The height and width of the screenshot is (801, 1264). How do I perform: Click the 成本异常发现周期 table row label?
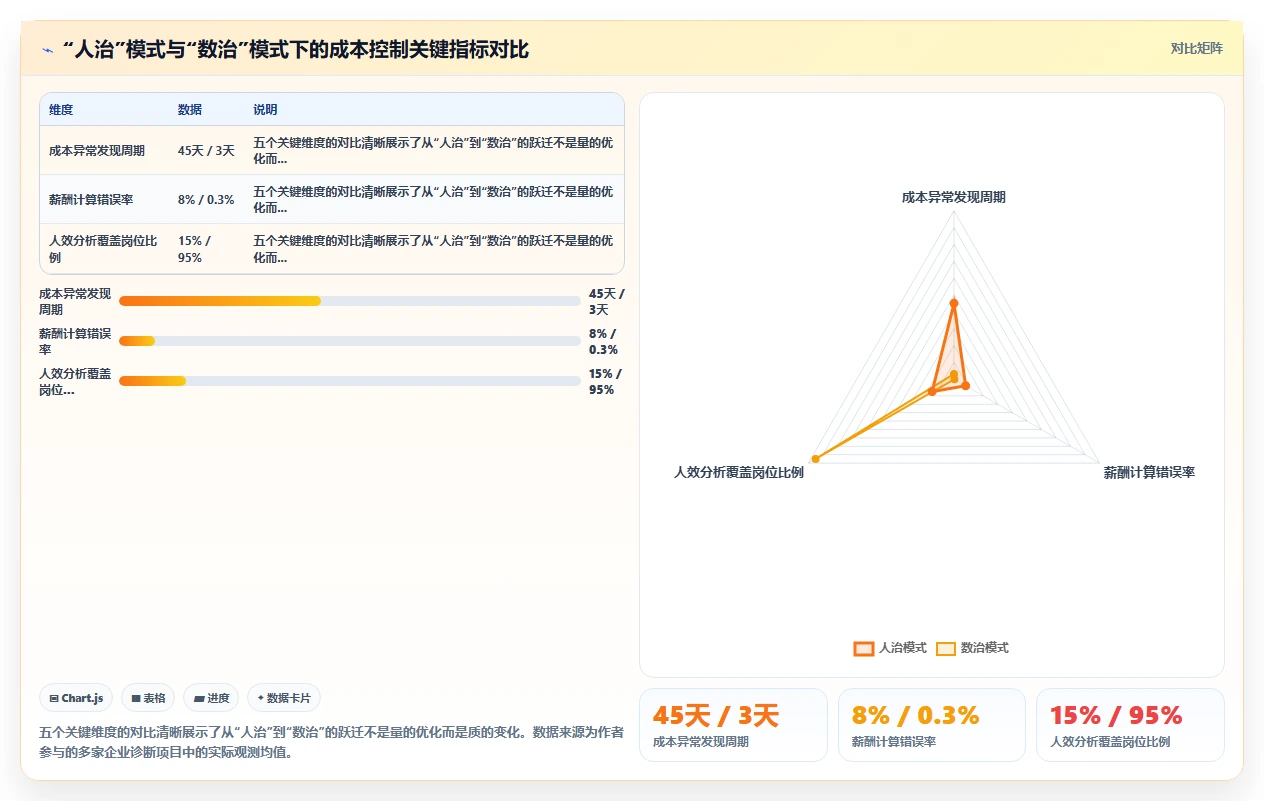click(x=97, y=150)
